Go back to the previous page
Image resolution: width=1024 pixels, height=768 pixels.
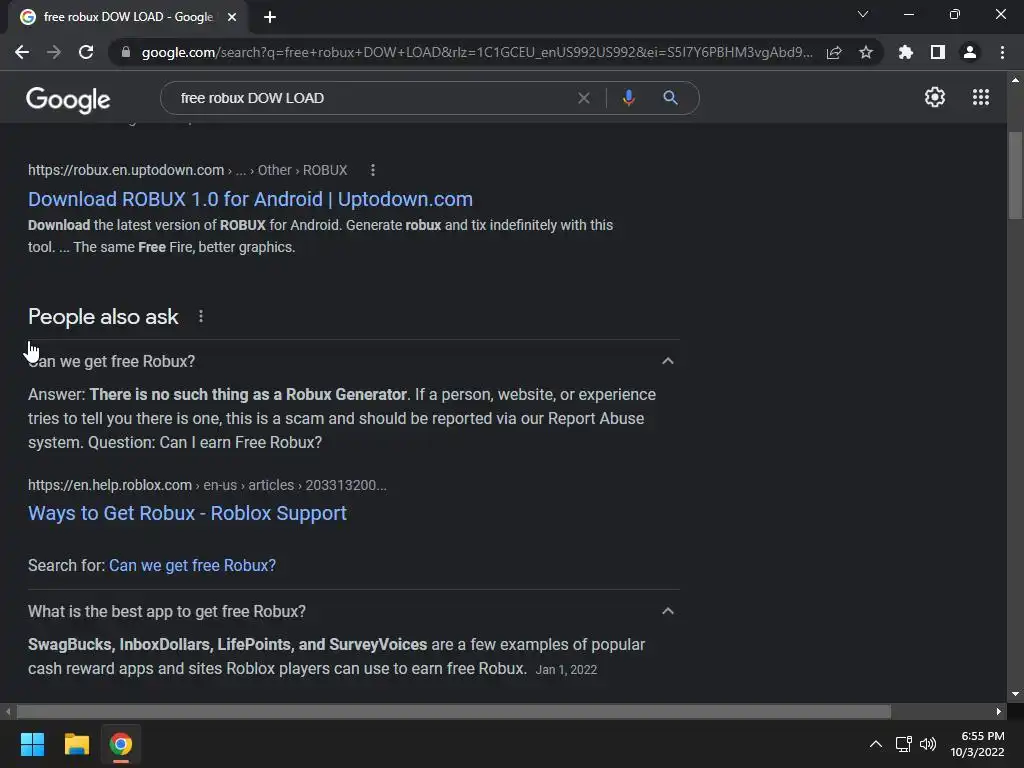click(x=22, y=52)
